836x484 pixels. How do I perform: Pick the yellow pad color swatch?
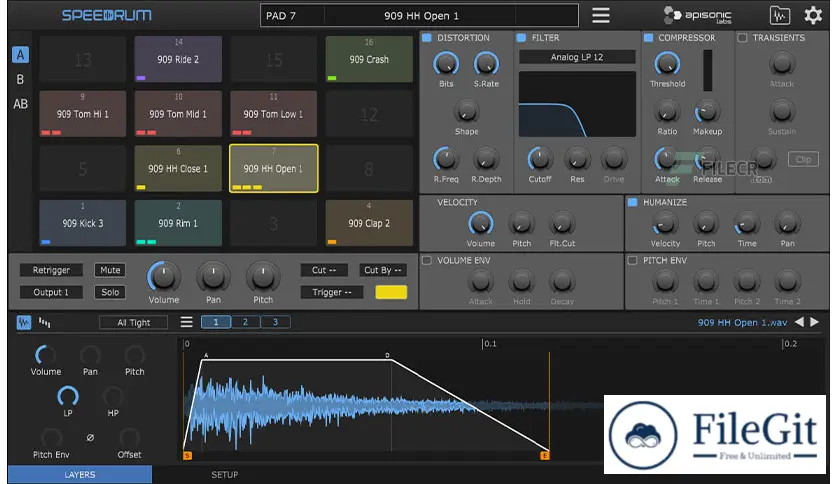pos(391,292)
